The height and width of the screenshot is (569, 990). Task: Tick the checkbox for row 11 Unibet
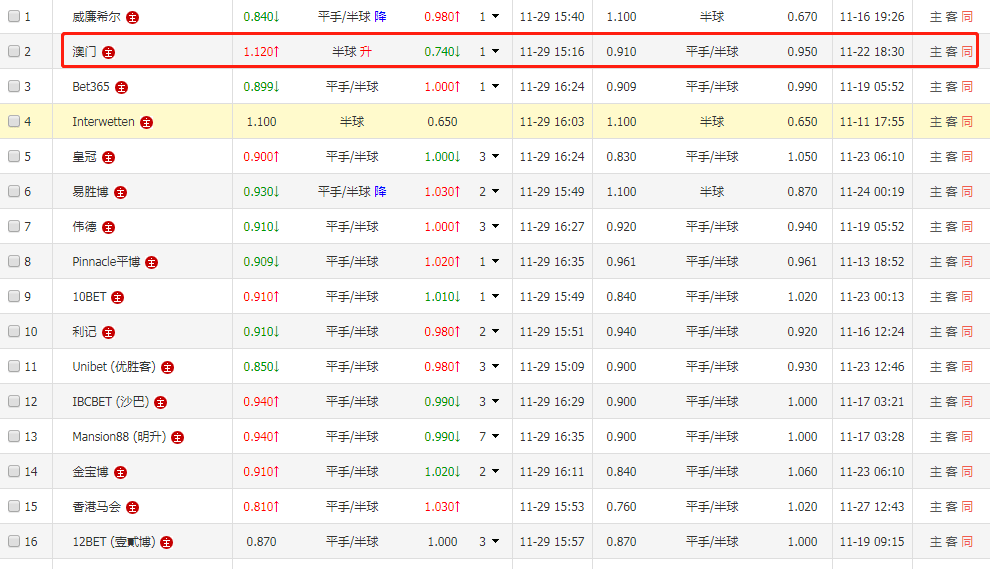pyautogui.click(x=14, y=366)
